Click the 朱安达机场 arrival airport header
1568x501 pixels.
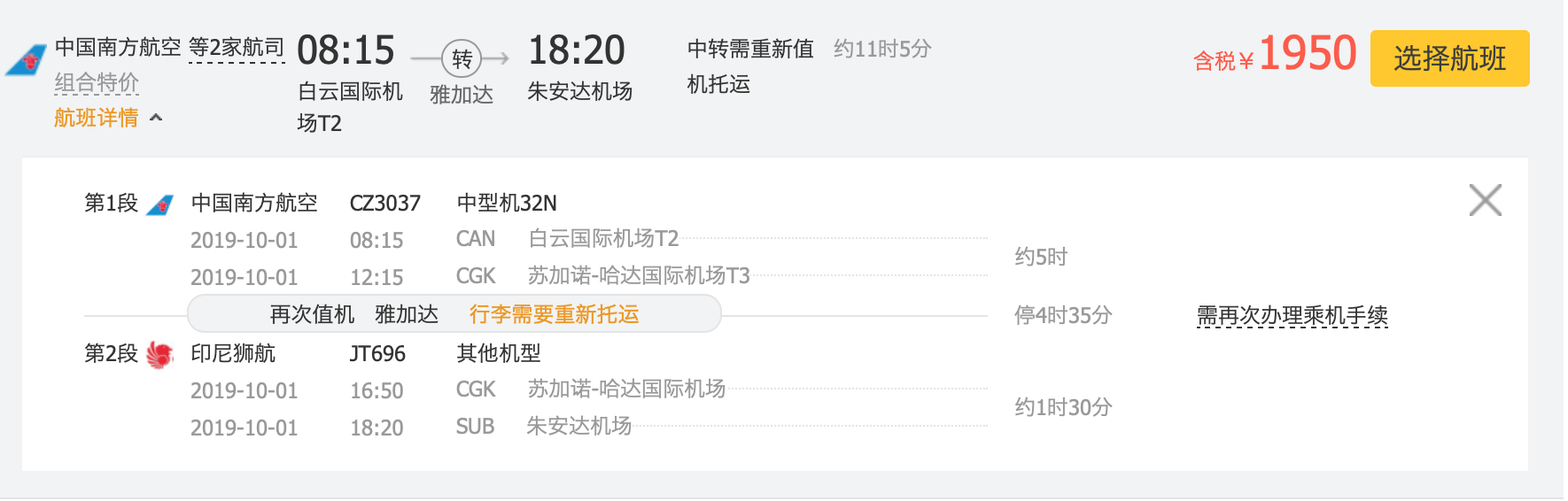(x=579, y=91)
